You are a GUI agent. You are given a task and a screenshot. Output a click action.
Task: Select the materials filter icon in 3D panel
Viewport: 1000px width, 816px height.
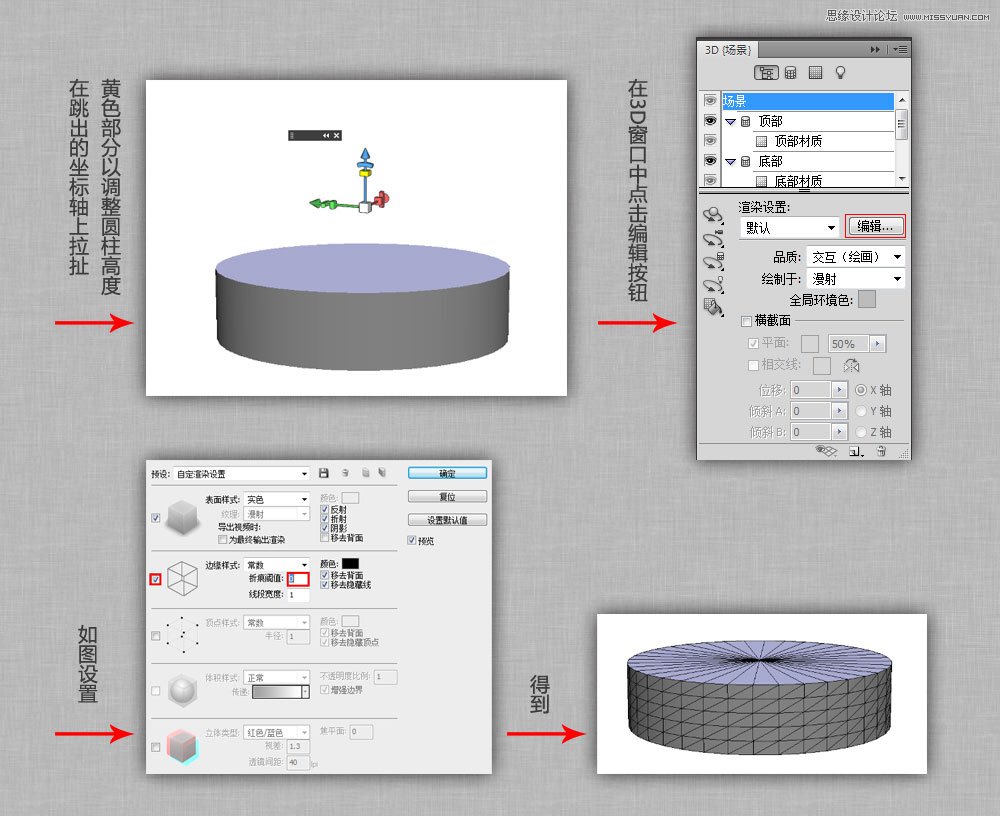coord(815,73)
